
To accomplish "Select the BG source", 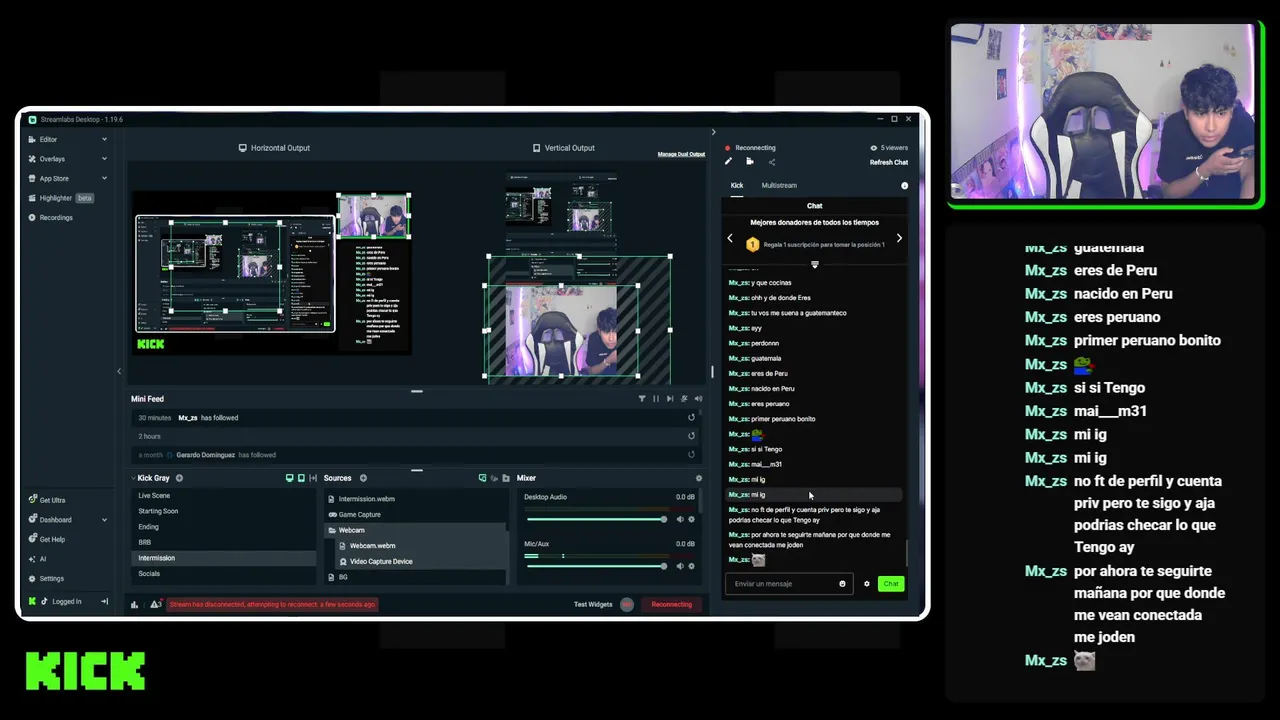I will click(416, 577).
